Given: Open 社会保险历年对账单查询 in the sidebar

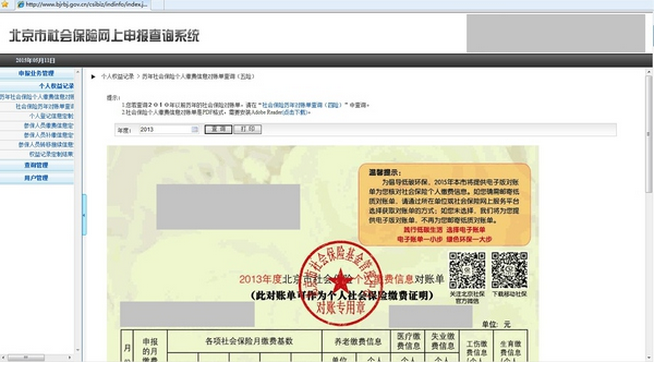Looking at the screenshot, I should pos(45,106).
